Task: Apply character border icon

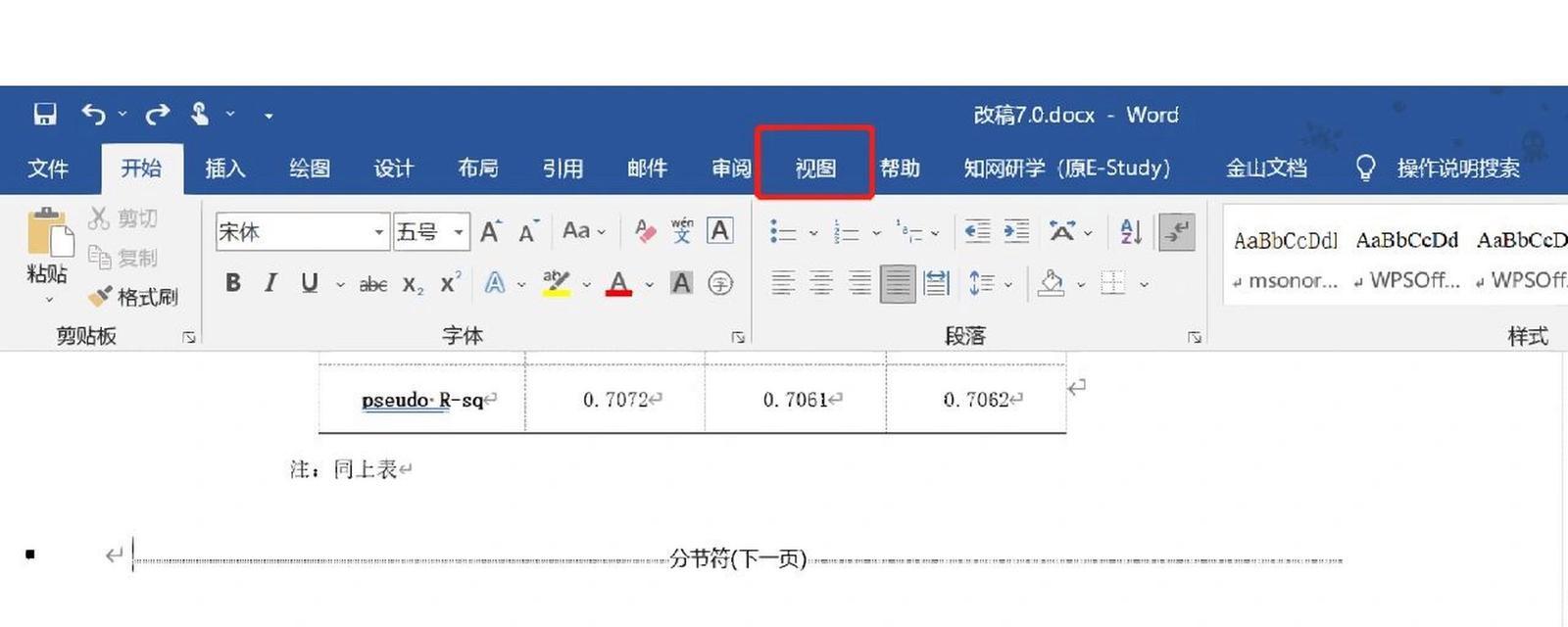Action: click(x=719, y=231)
